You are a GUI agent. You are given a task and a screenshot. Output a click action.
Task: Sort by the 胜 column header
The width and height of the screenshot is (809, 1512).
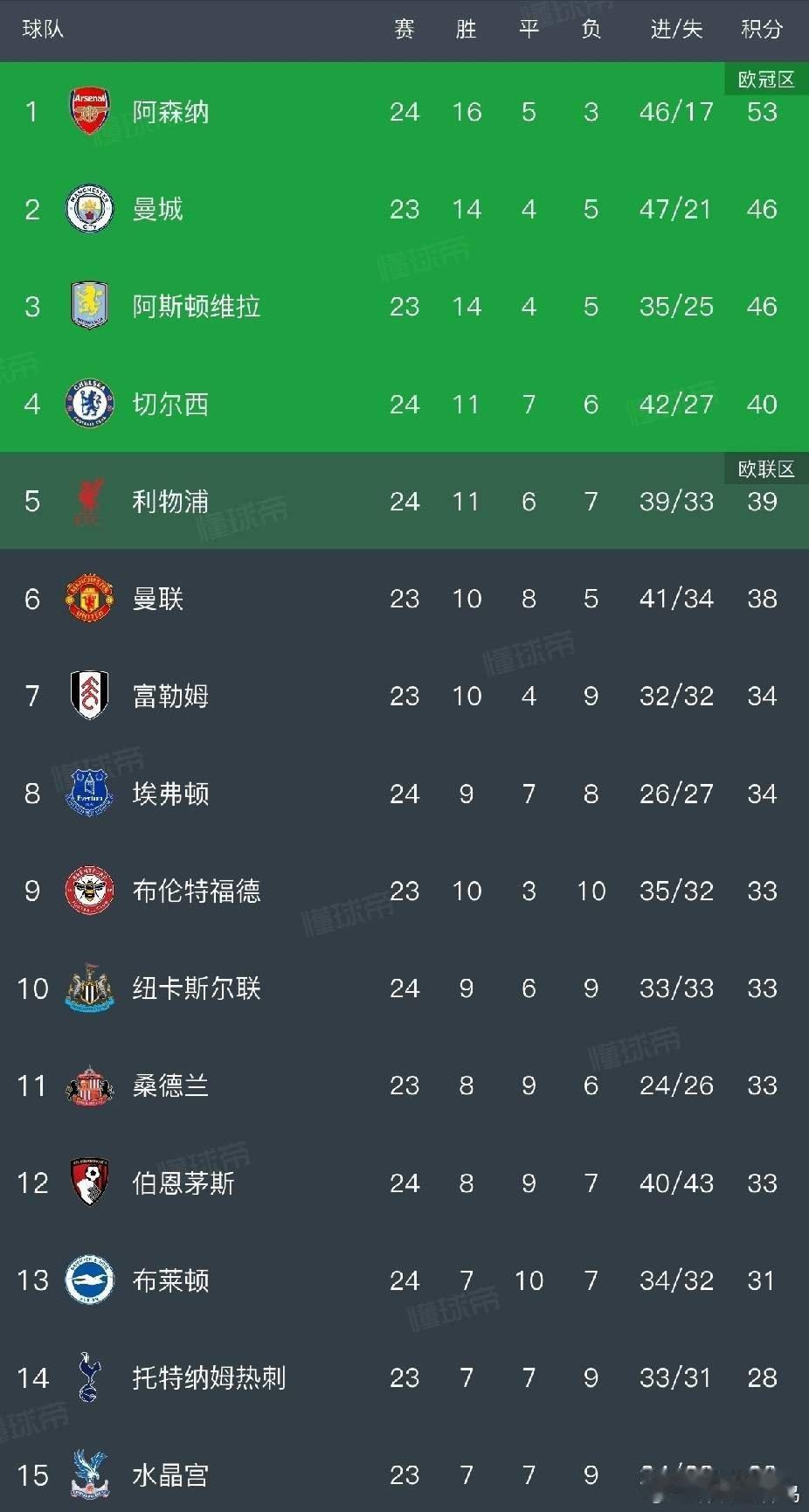click(x=466, y=29)
